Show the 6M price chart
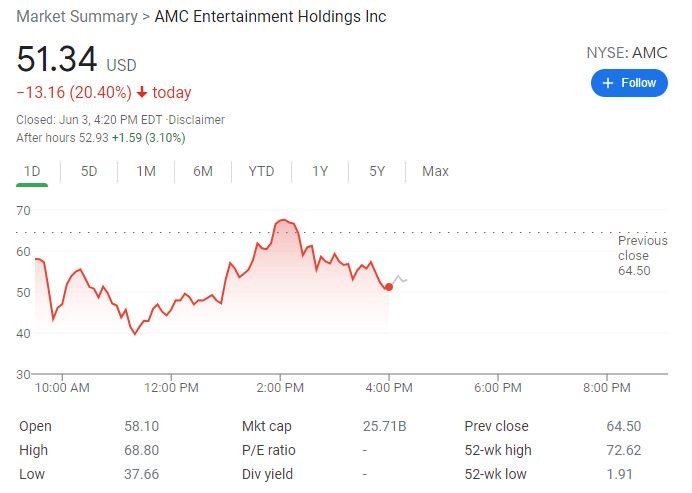The height and width of the screenshot is (493, 692). tap(203, 171)
